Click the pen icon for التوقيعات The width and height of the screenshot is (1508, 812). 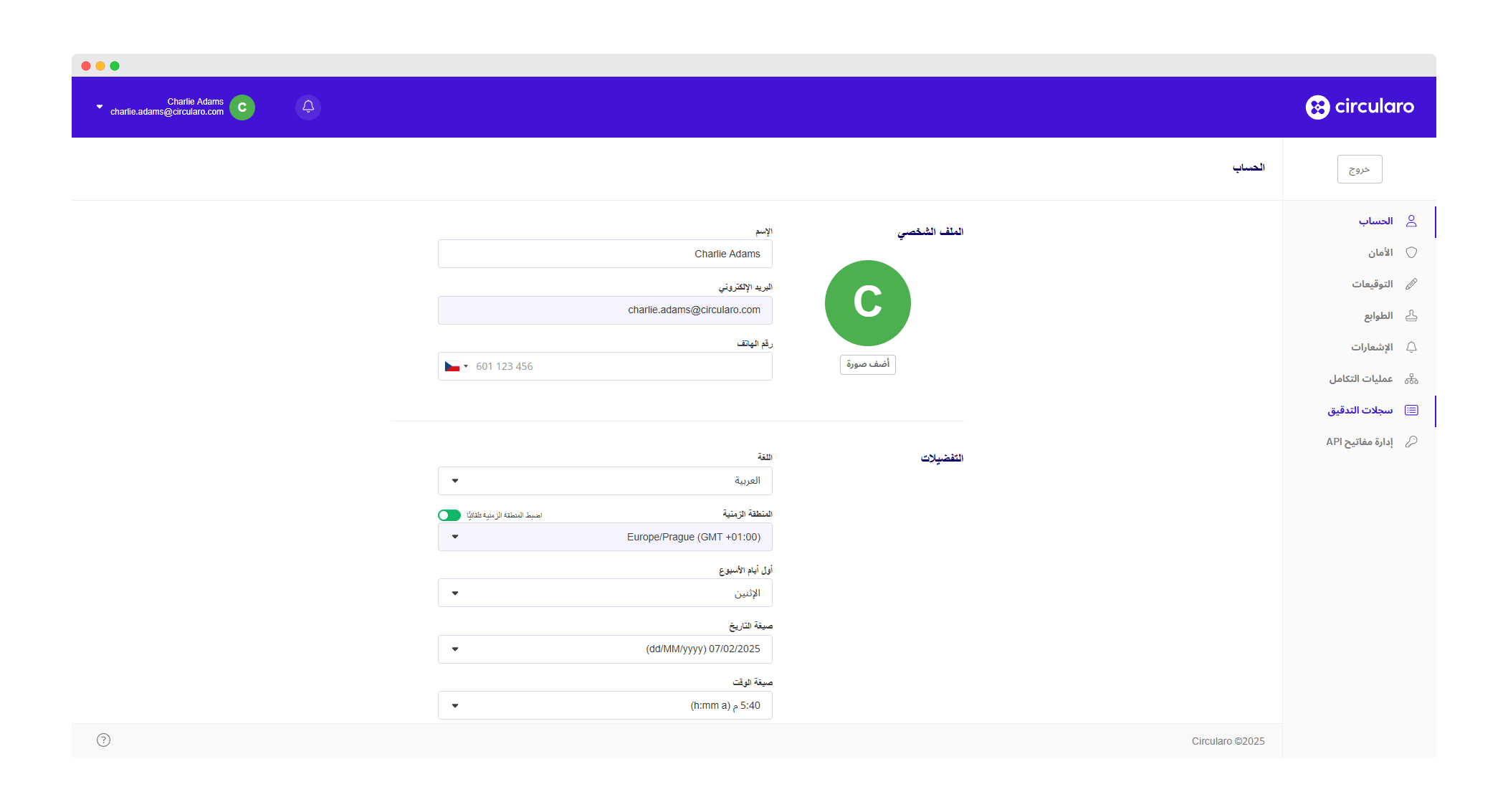click(1411, 284)
